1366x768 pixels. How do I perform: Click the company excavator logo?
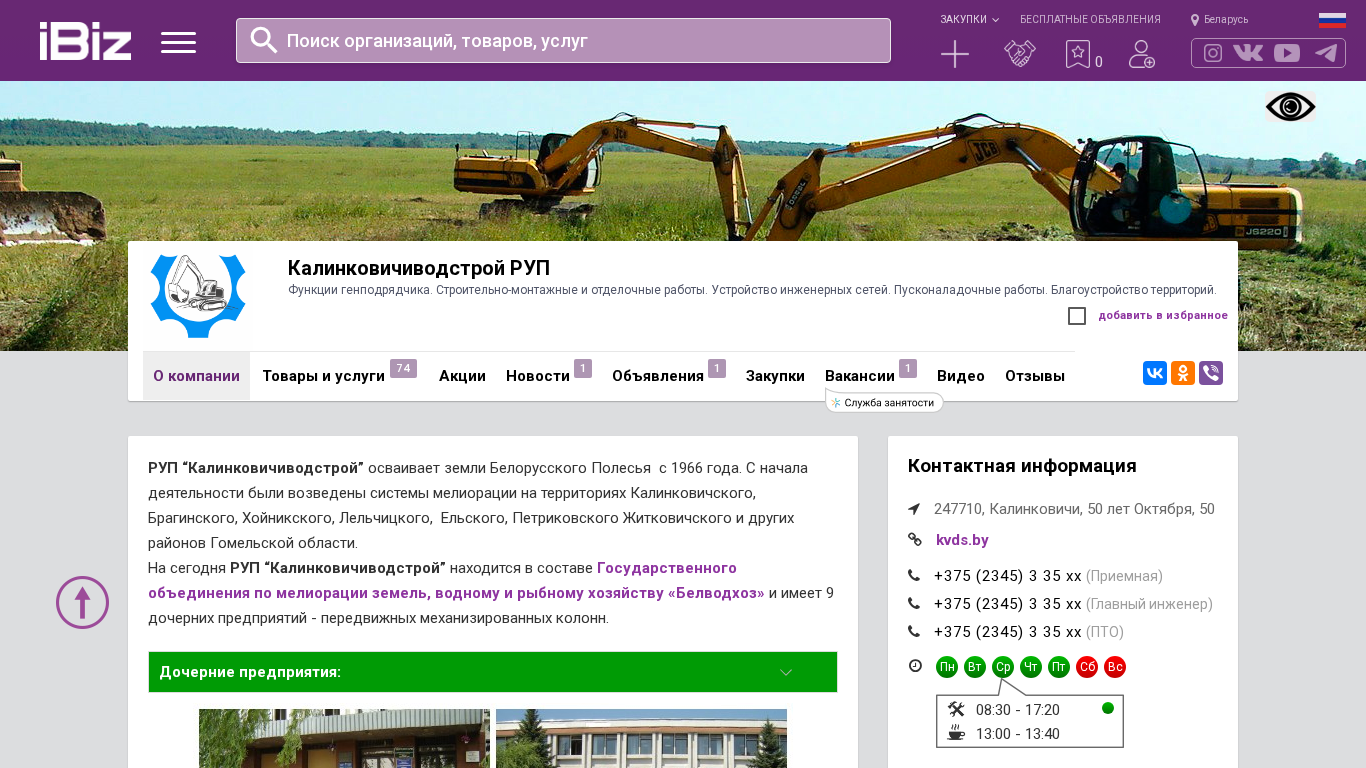tap(198, 295)
